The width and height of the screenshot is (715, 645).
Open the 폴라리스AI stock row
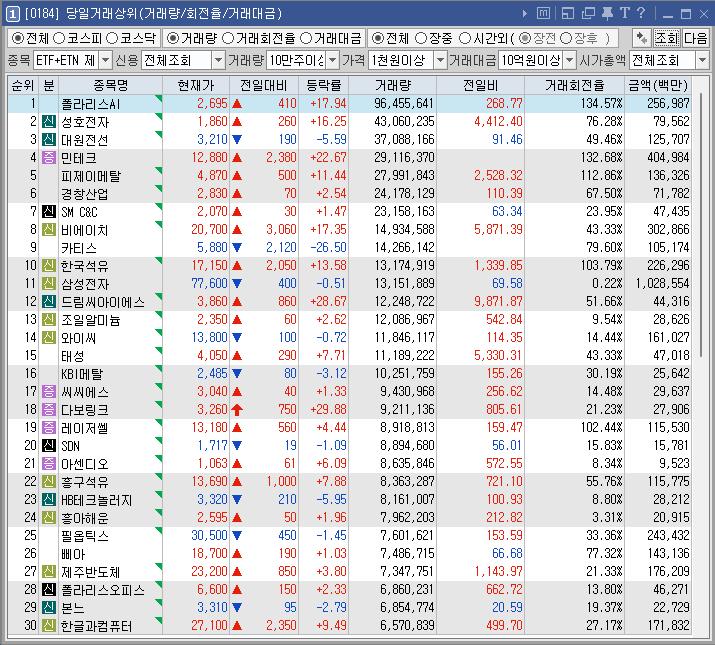click(349, 104)
